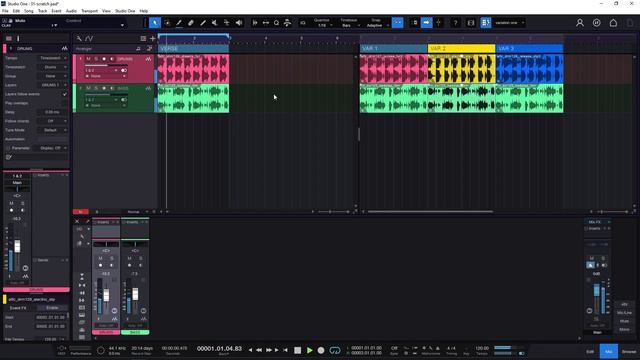Image resolution: width=640 pixels, height=360 pixels.
Task: Record-arm the DRUMS track
Action: [104, 59]
